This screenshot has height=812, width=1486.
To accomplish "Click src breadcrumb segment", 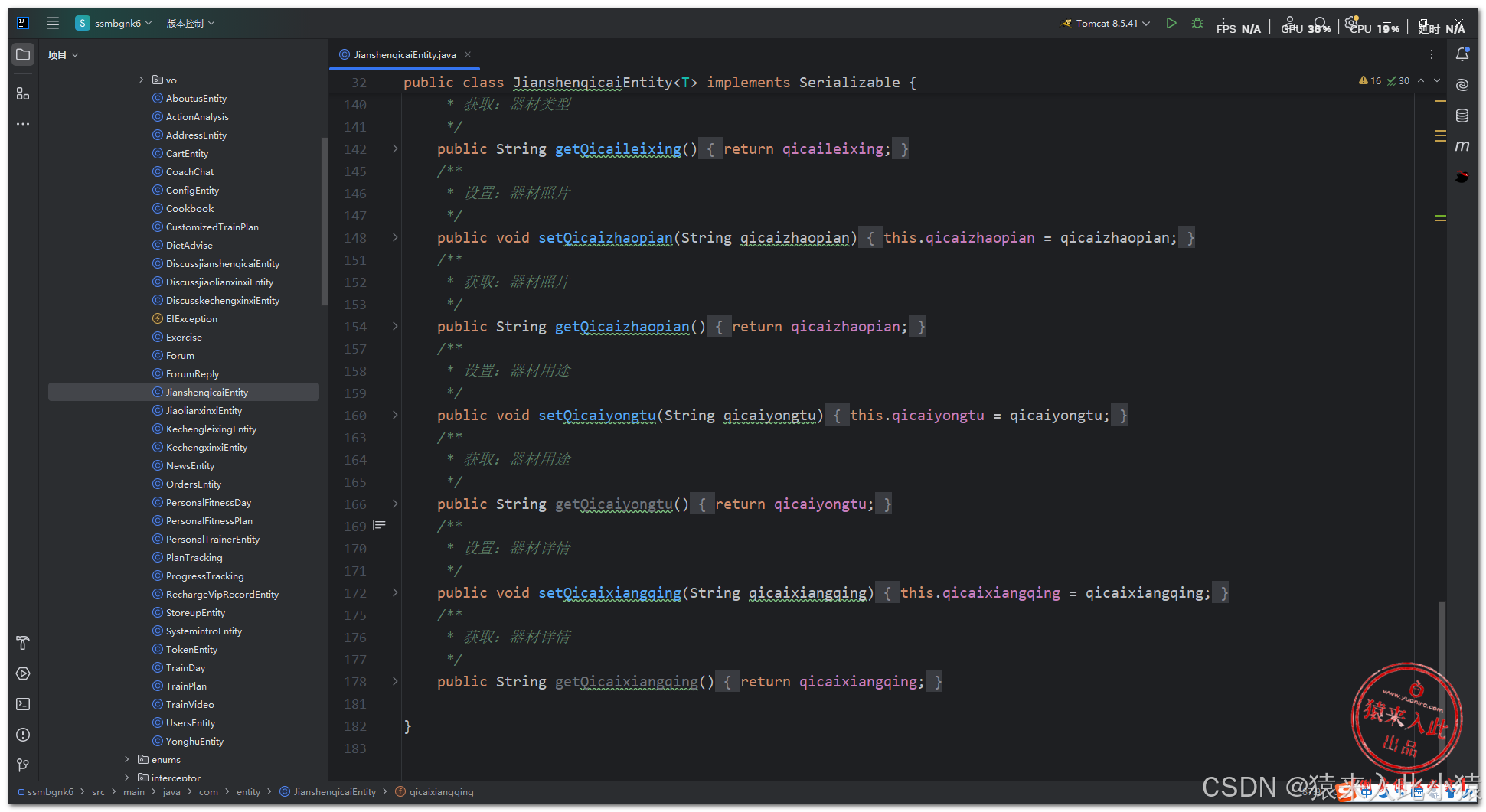I will pyautogui.click(x=98, y=791).
